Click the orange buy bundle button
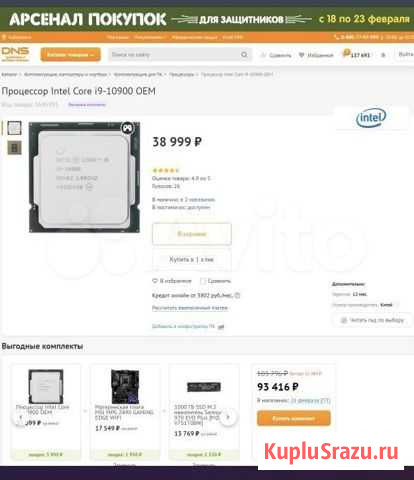The image size is (414, 480). click(x=294, y=418)
